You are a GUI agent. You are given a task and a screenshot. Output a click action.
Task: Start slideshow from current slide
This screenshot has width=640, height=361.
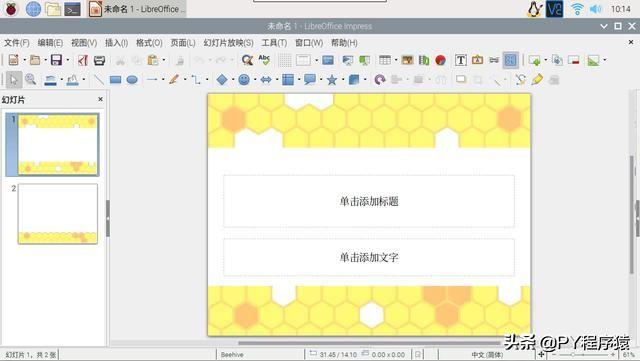[x=364, y=60]
